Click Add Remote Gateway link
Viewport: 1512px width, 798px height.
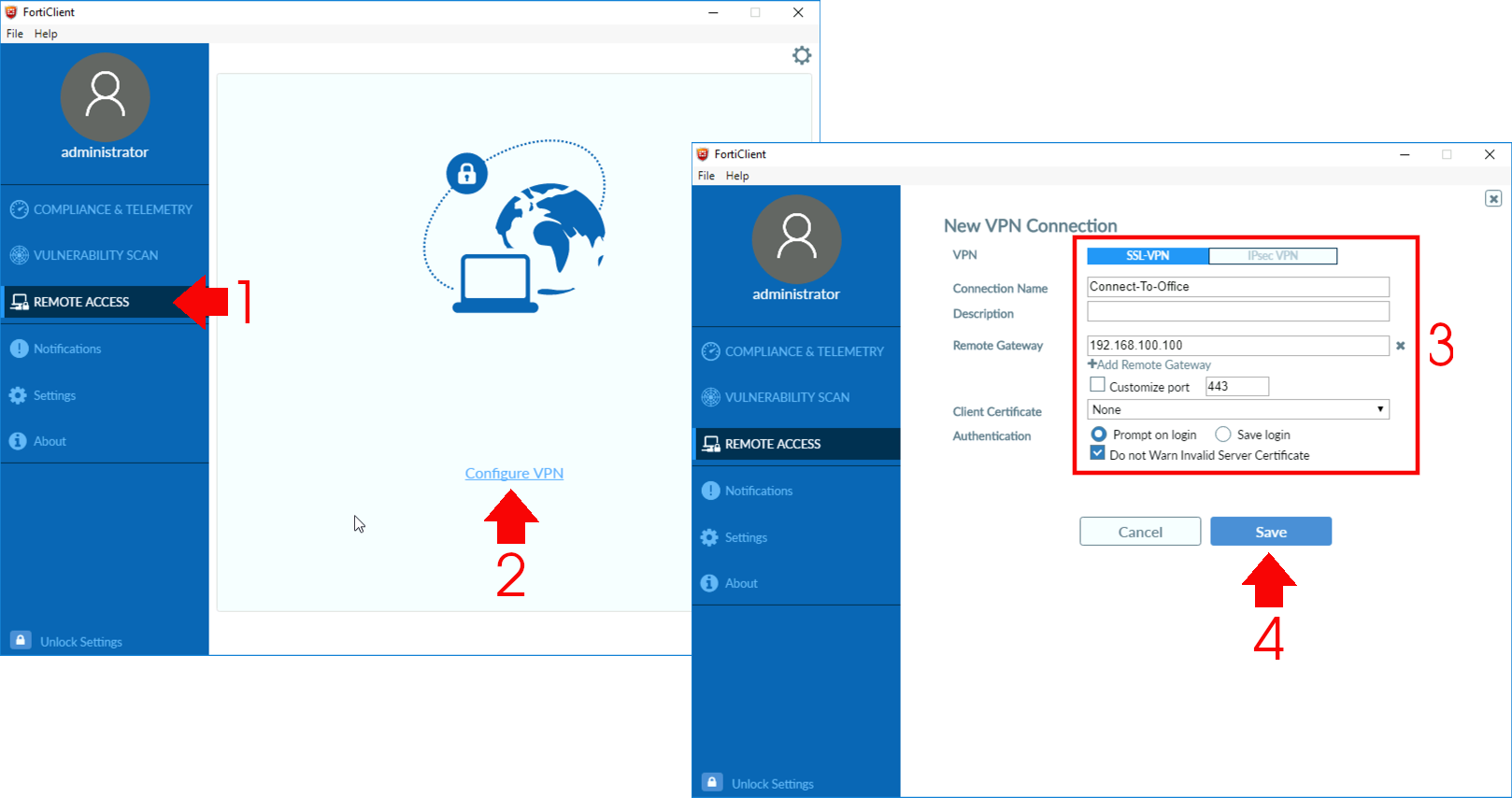1149,364
